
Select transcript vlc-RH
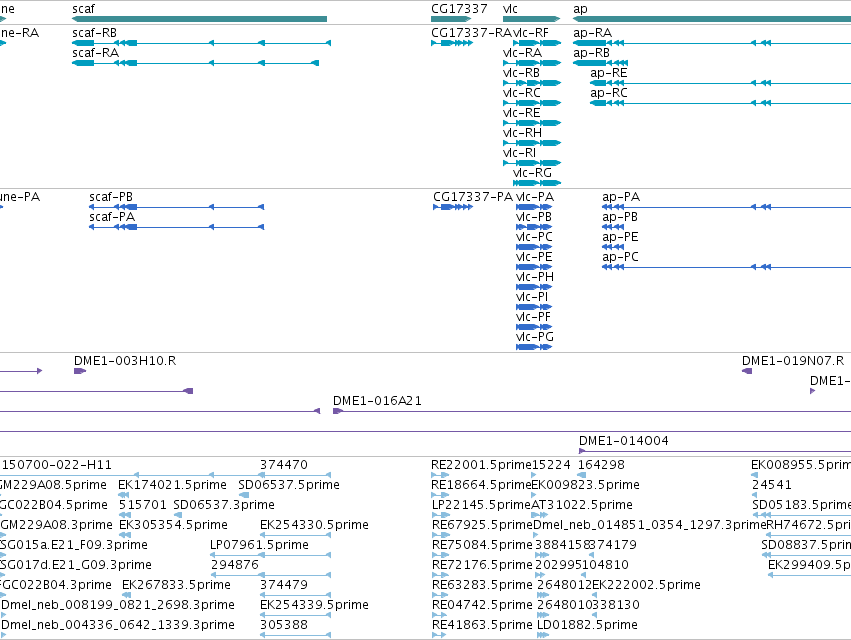(522, 133)
